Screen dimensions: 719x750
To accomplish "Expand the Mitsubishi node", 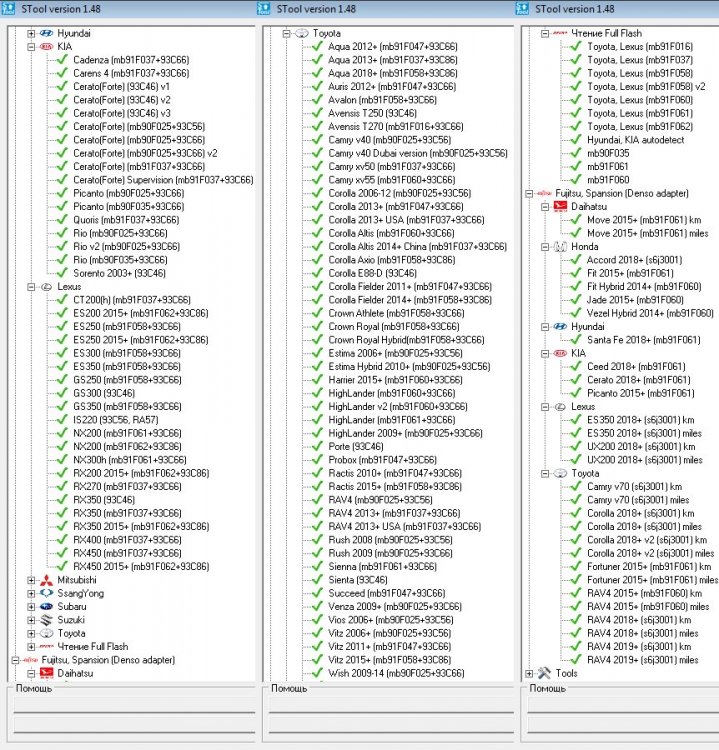I will 31,580.
